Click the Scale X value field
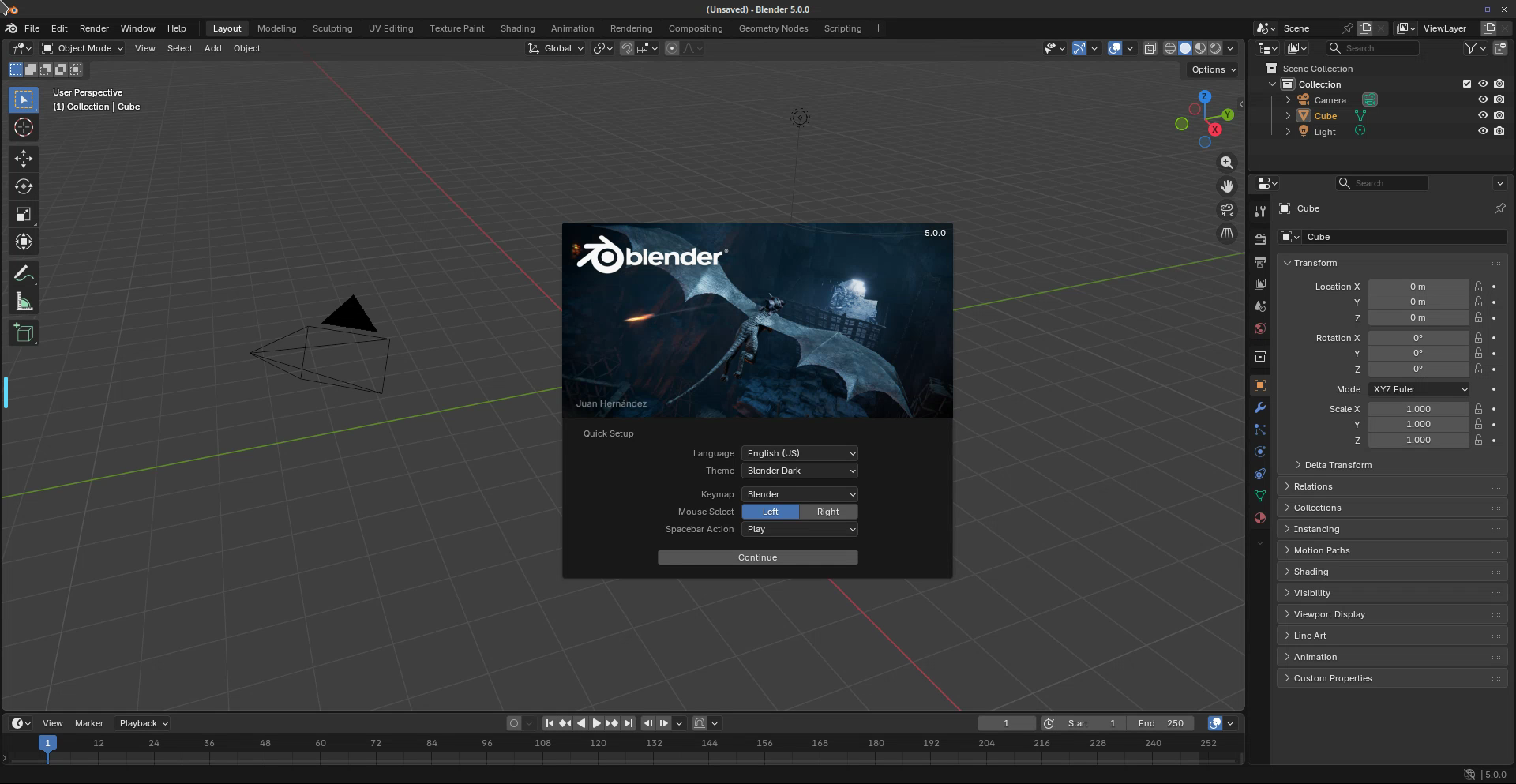1516x784 pixels. coord(1417,409)
